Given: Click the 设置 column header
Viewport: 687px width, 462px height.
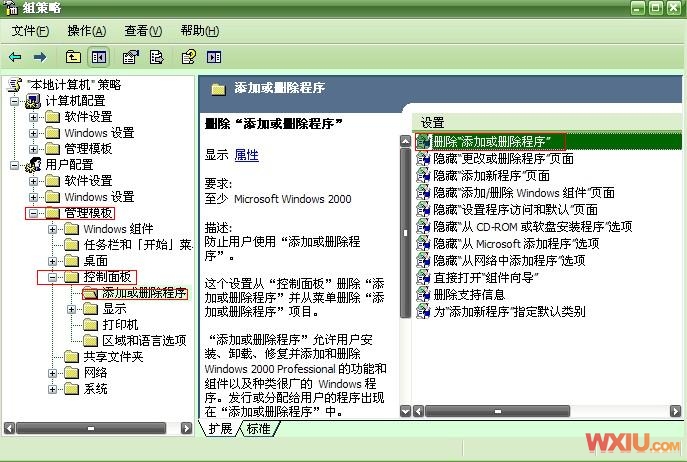Looking at the screenshot, I should pos(433,122).
